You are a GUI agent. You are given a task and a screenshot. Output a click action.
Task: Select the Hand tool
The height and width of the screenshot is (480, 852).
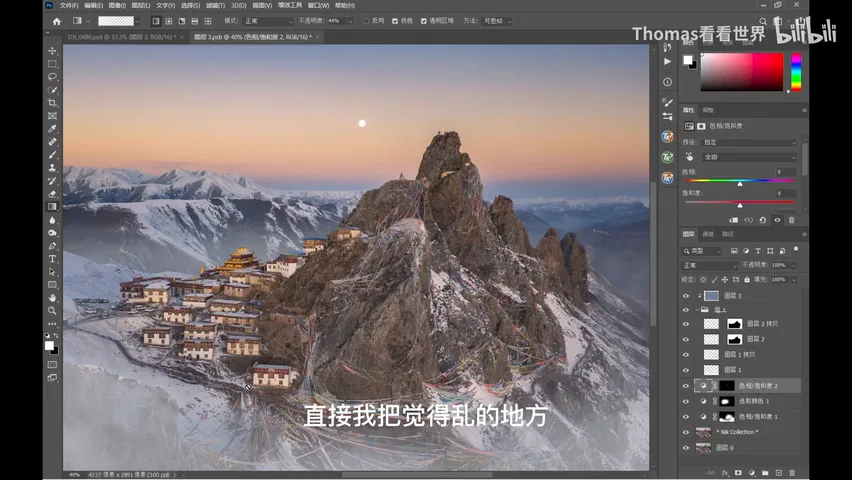(52, 298)
